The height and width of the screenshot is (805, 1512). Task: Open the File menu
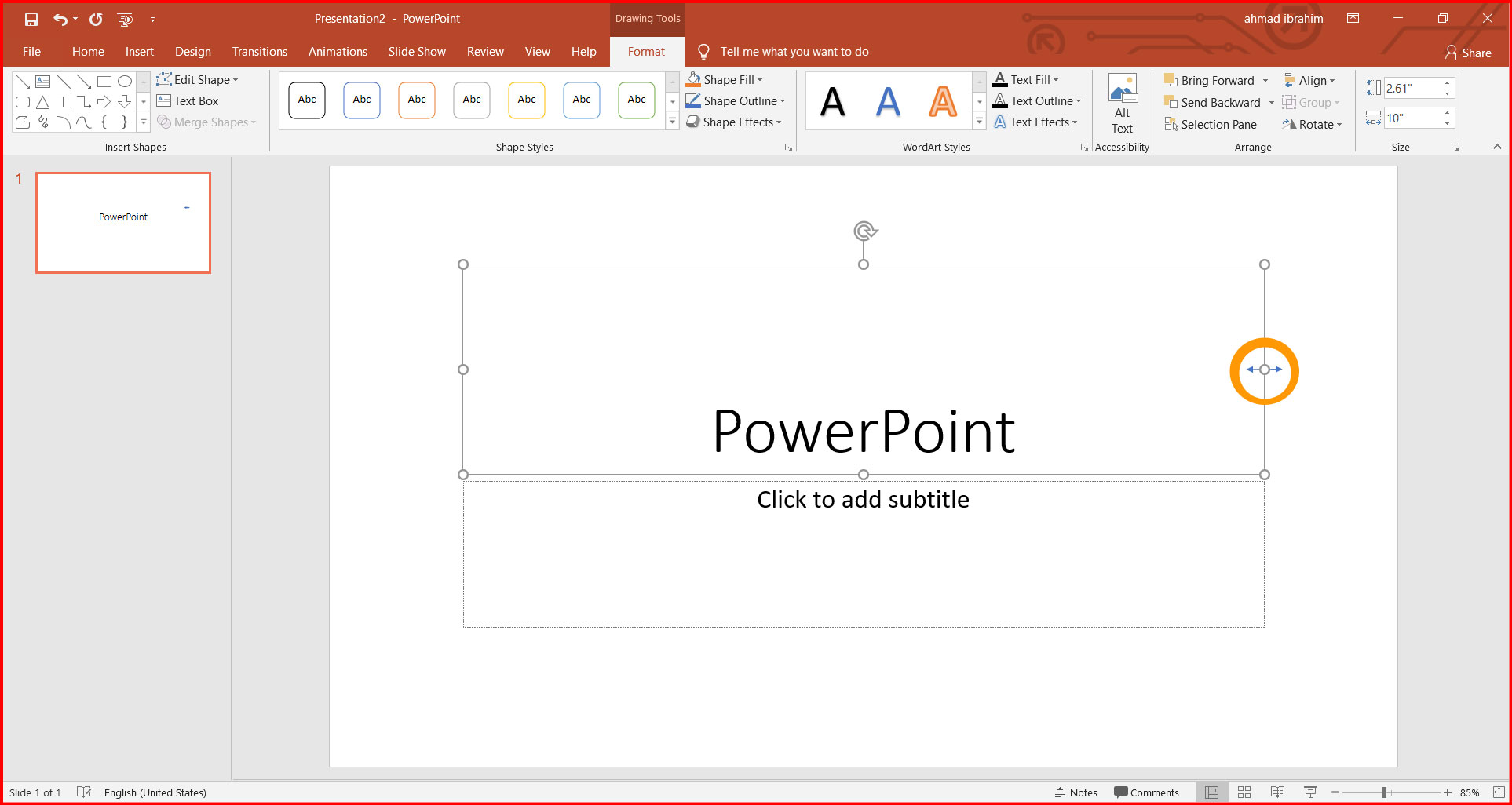[31, 52]
